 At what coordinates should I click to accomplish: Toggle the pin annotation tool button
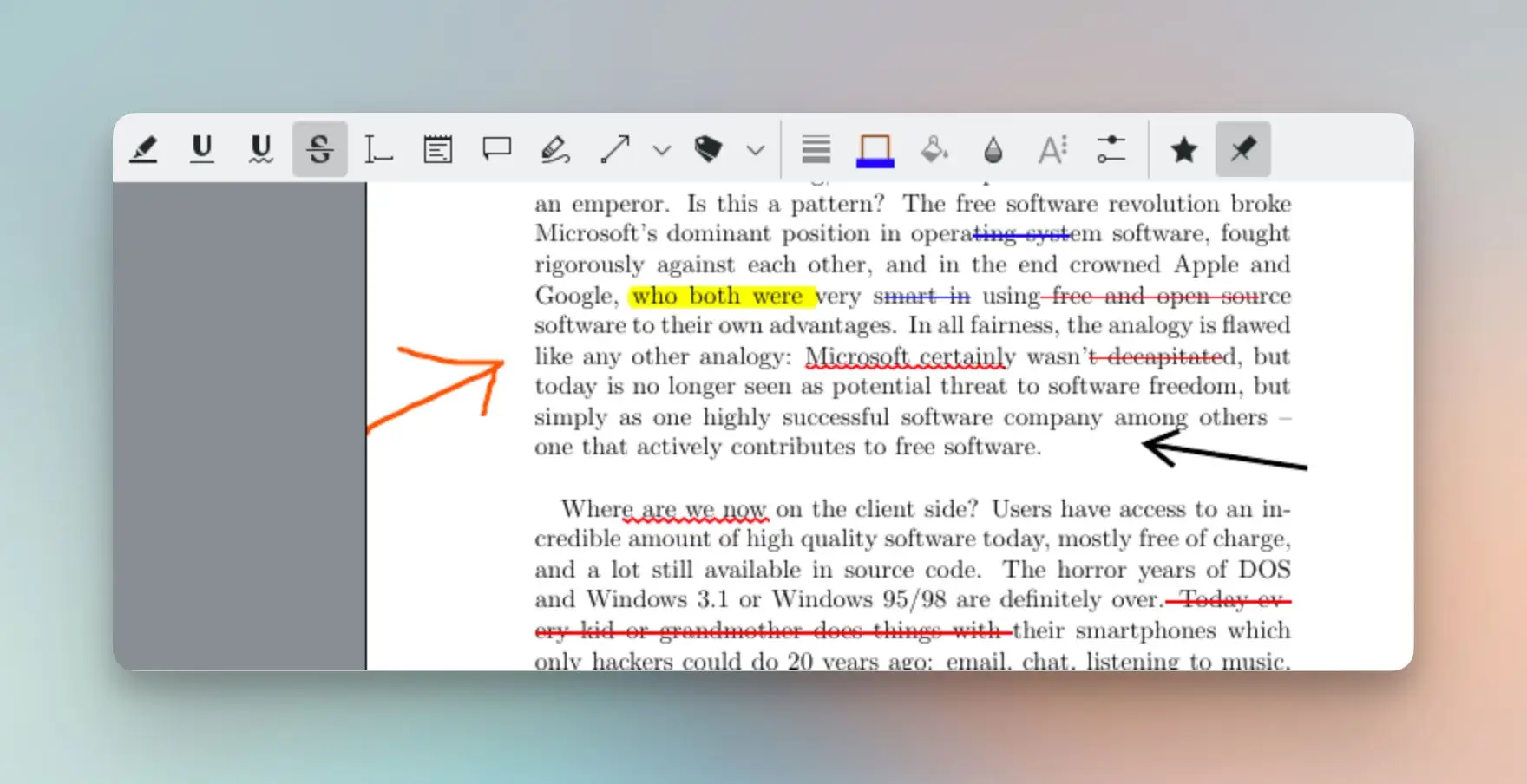pos(1242,149)
